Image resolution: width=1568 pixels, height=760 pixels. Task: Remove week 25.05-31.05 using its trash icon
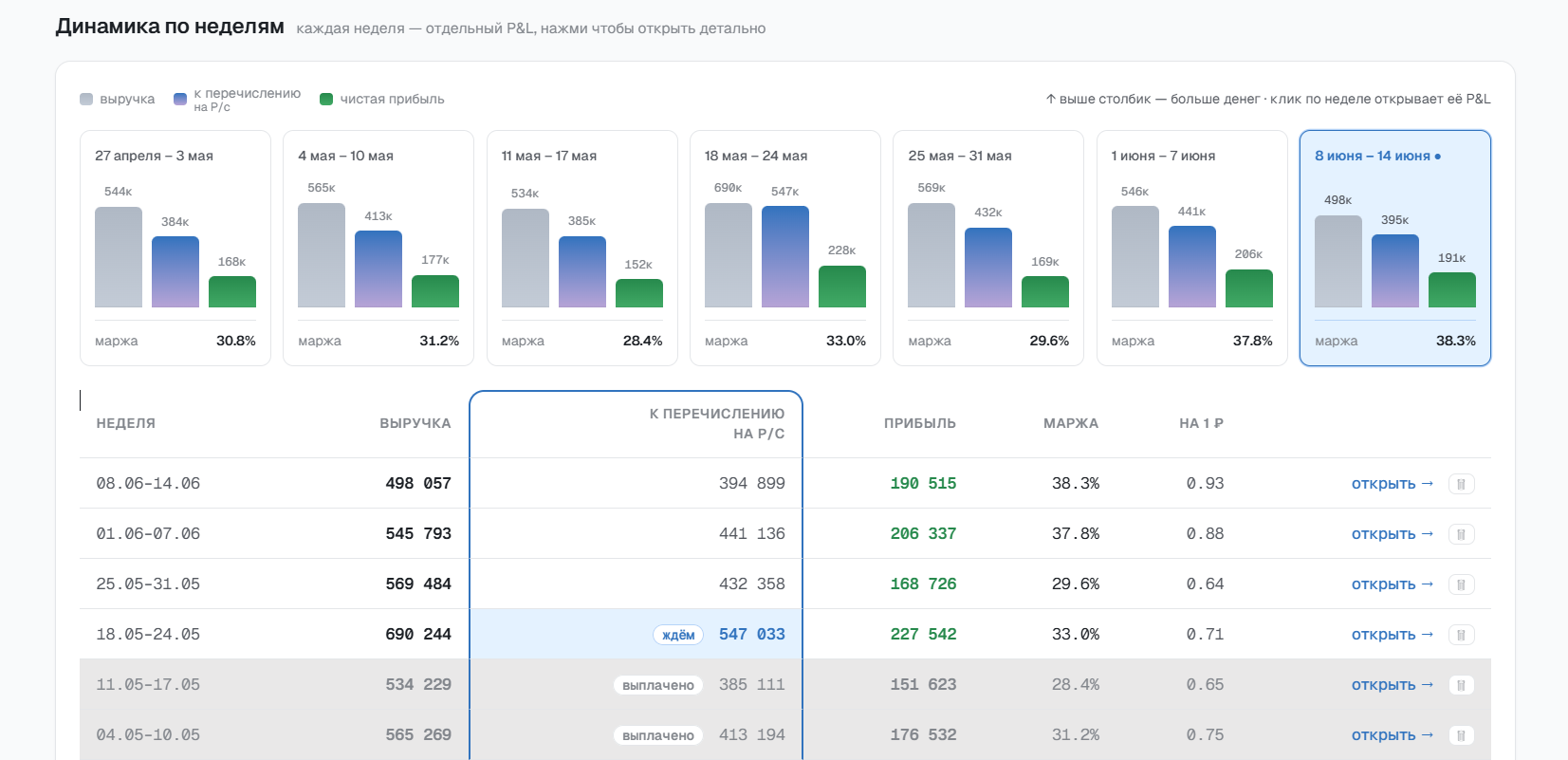[1461, 584]
